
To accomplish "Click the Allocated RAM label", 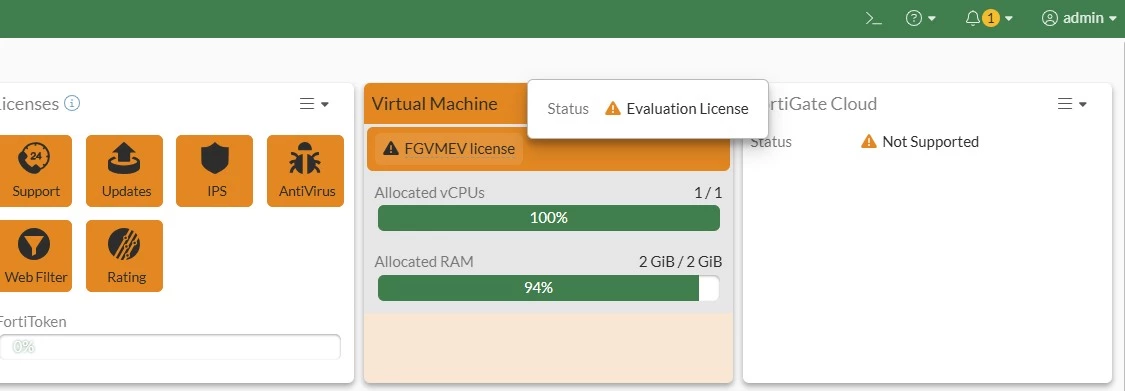I will 424,262.
